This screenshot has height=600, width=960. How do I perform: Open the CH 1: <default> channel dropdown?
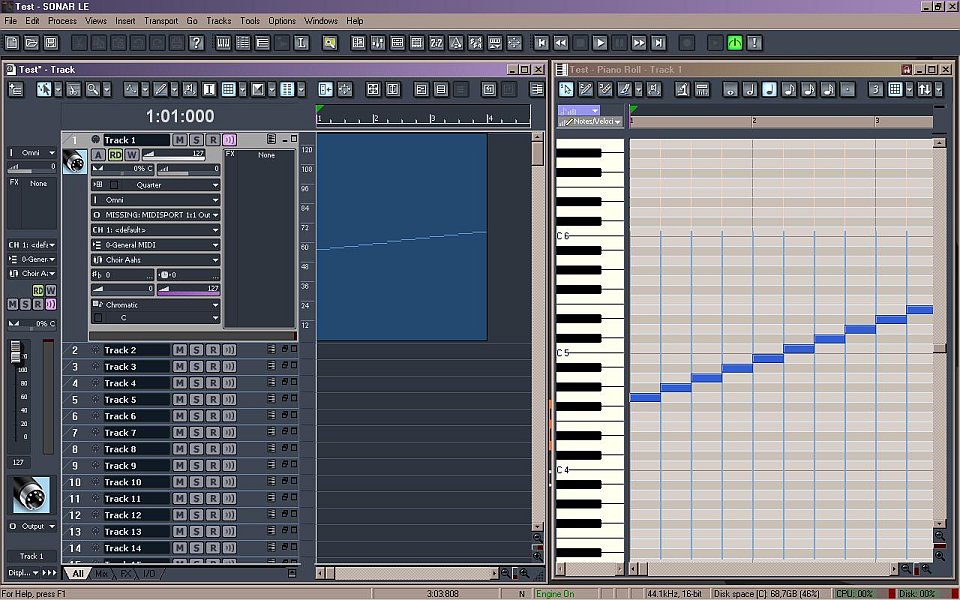click(216, 230)
